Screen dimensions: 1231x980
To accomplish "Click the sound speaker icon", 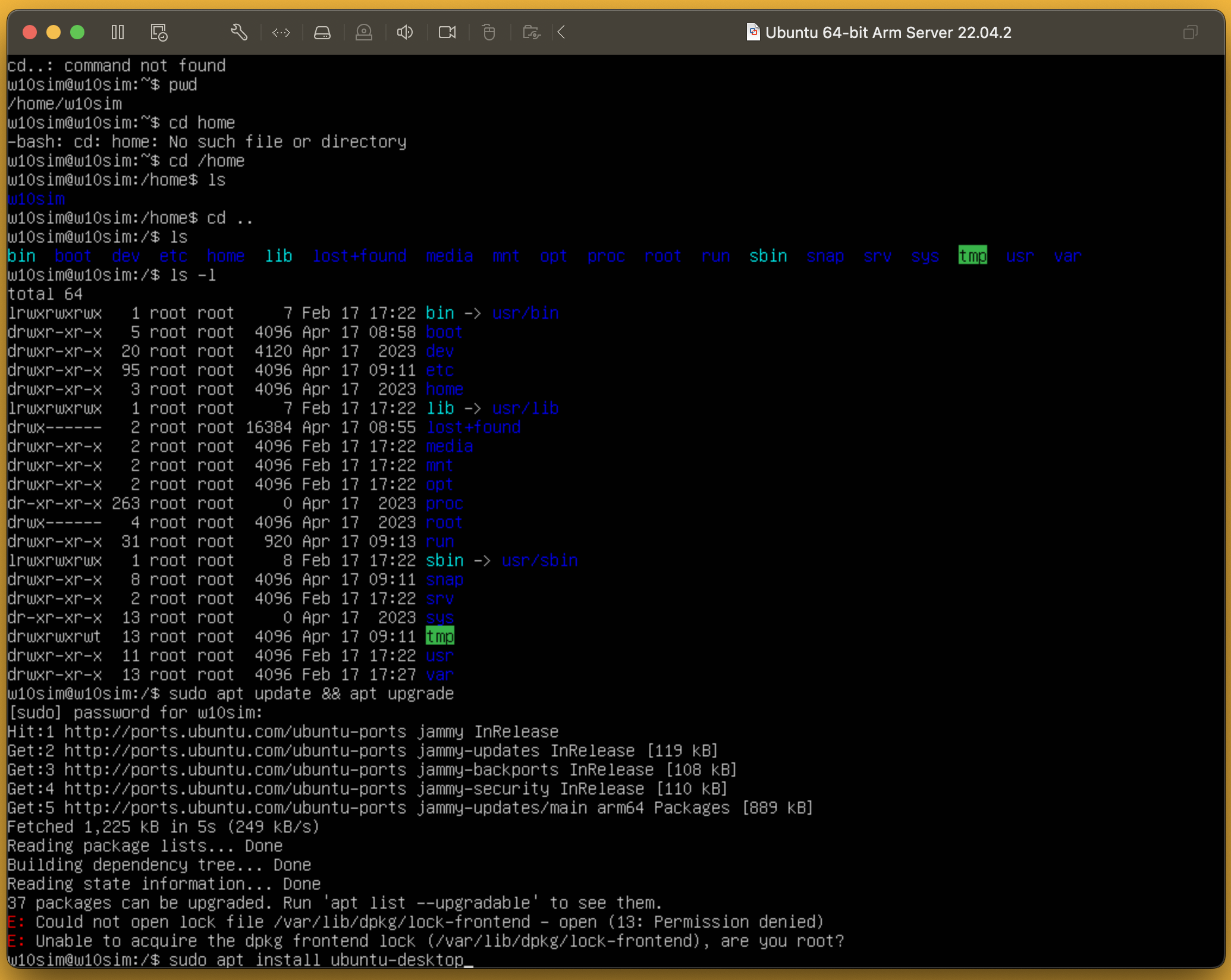I will [405, 32].
